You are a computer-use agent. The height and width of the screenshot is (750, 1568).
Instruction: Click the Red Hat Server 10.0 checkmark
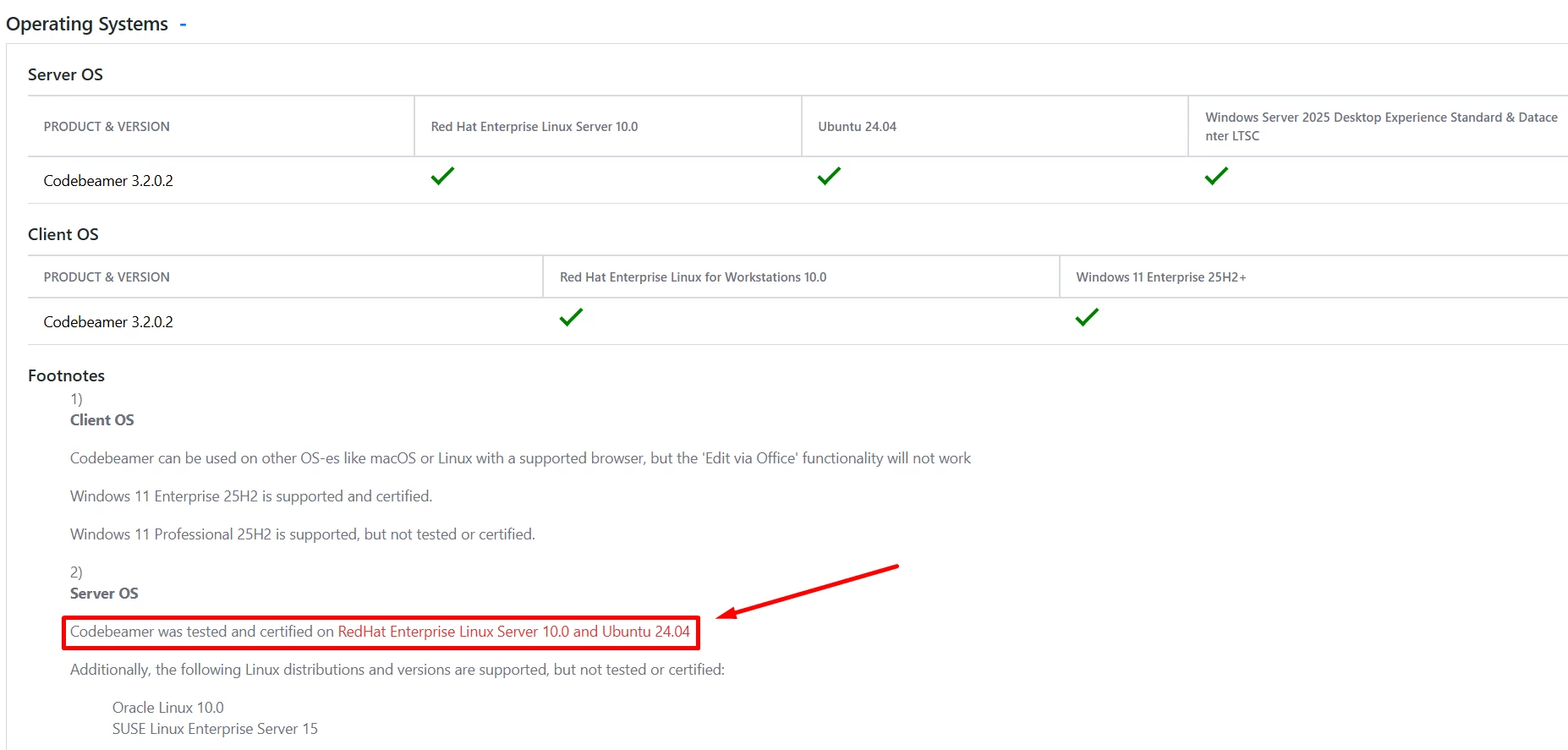tap(442, 176)
